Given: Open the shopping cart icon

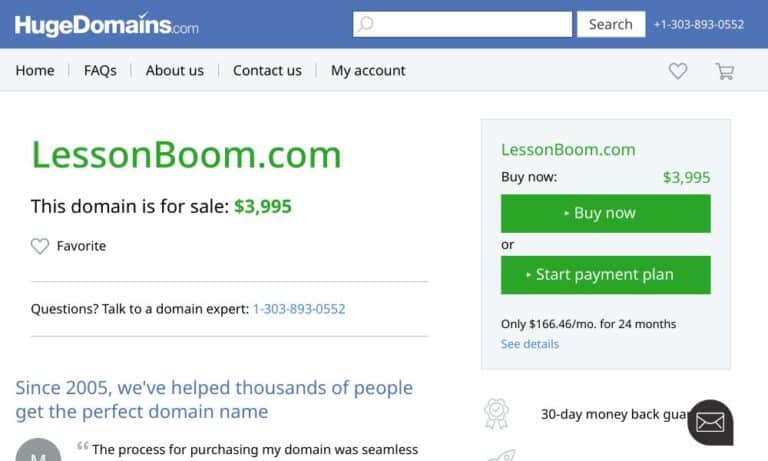Looking at the screenshot, I should (725, 72).
